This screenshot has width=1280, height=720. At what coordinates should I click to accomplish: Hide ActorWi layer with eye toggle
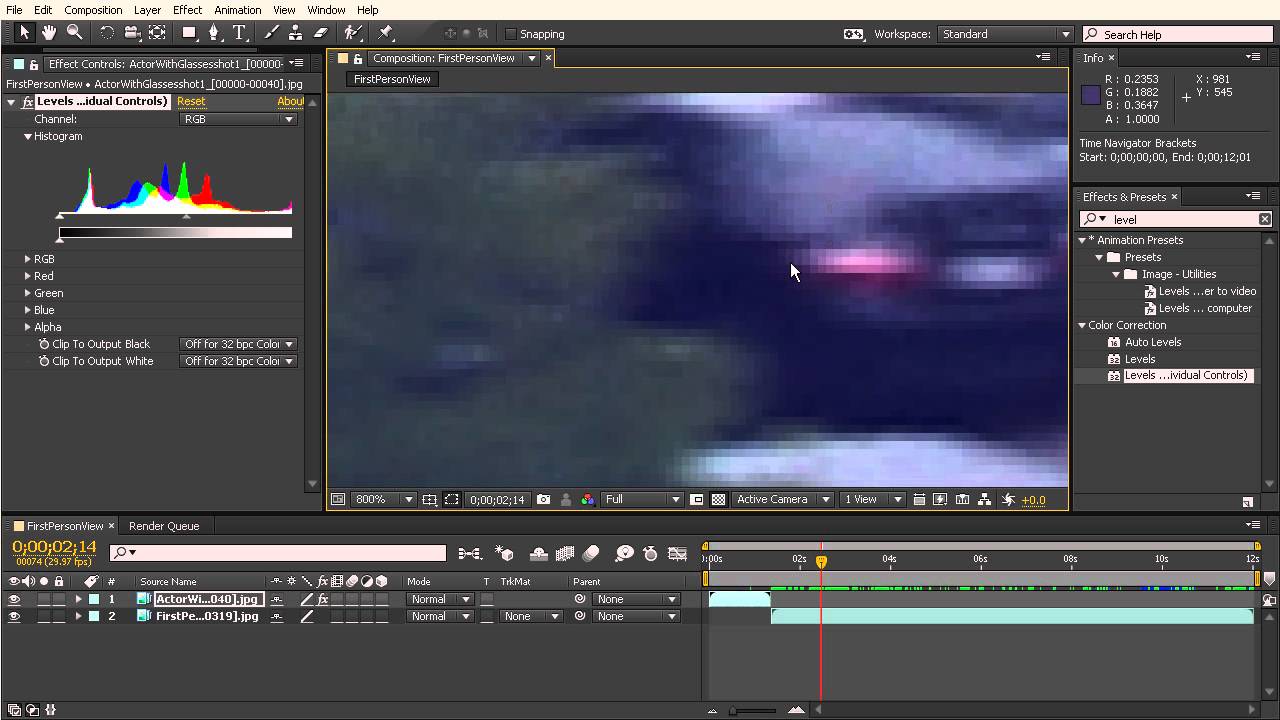click(x=14, y=599)
